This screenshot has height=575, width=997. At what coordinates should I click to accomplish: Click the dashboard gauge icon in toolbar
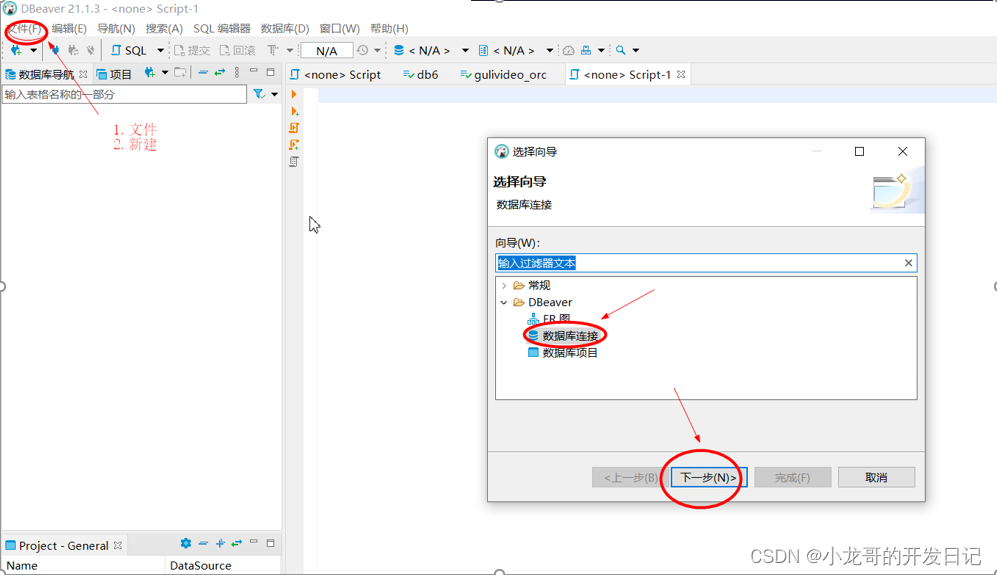pyautogui.click(x=569, y=50)
